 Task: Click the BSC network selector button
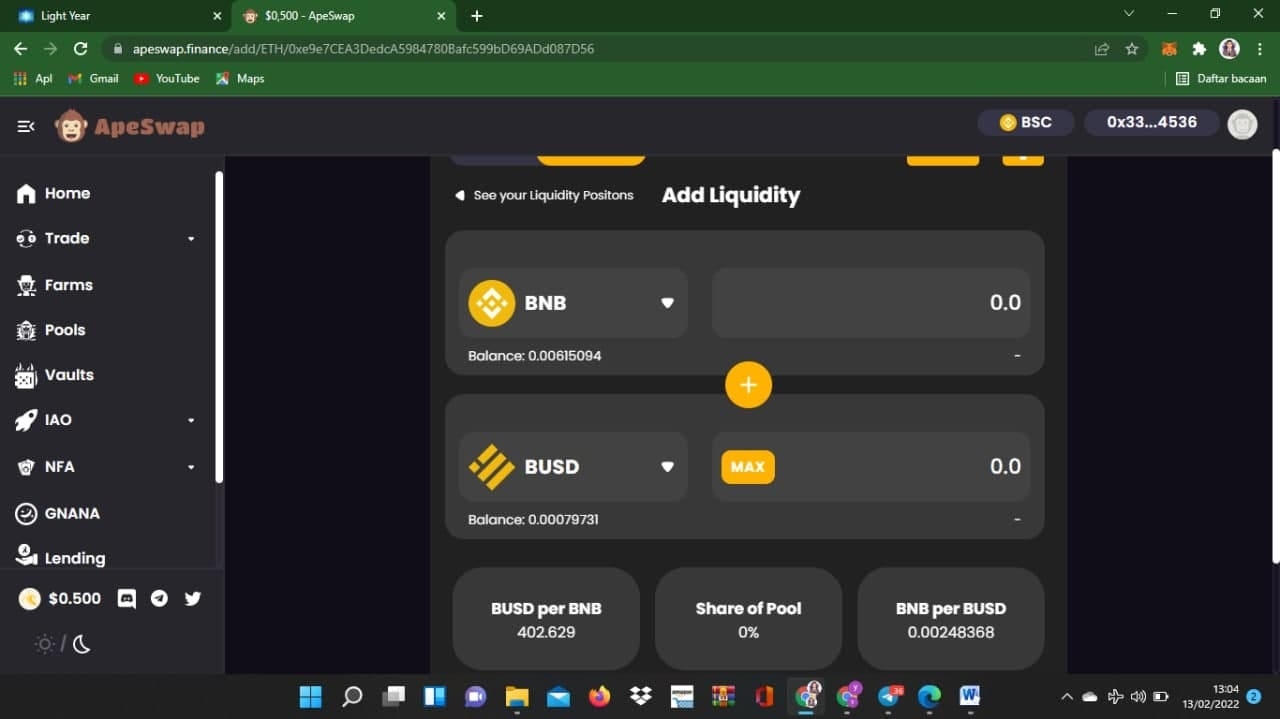point(1026,122)
